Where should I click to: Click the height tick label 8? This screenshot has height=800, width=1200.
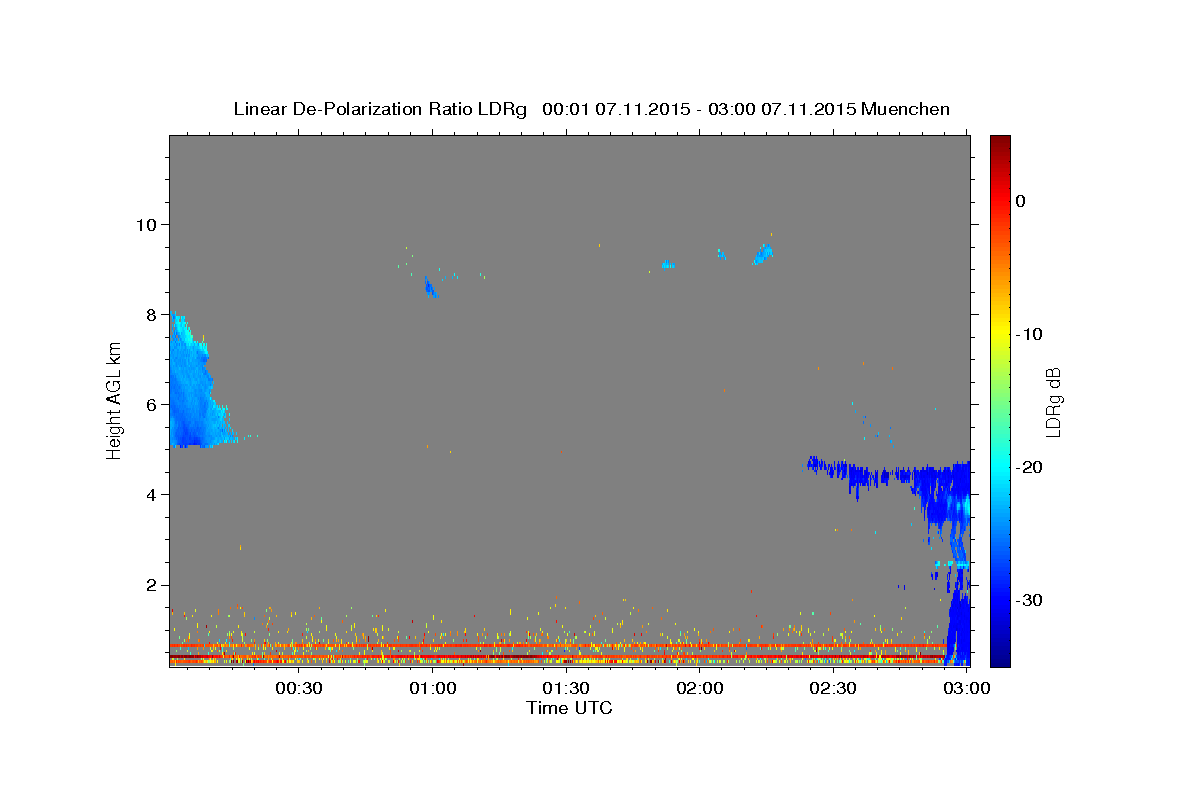[154, 314]
